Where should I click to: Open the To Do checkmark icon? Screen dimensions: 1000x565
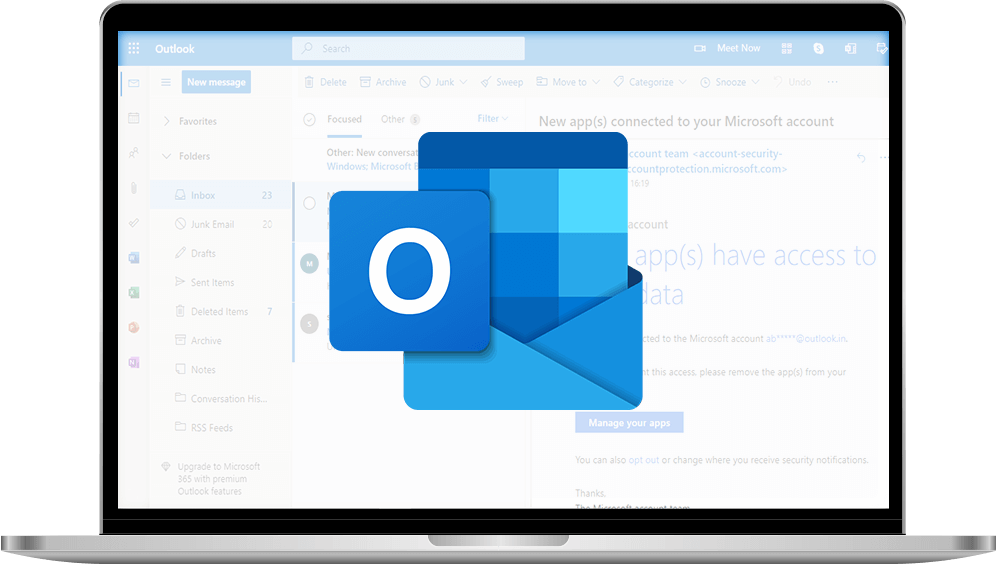[x=133, y=222]
